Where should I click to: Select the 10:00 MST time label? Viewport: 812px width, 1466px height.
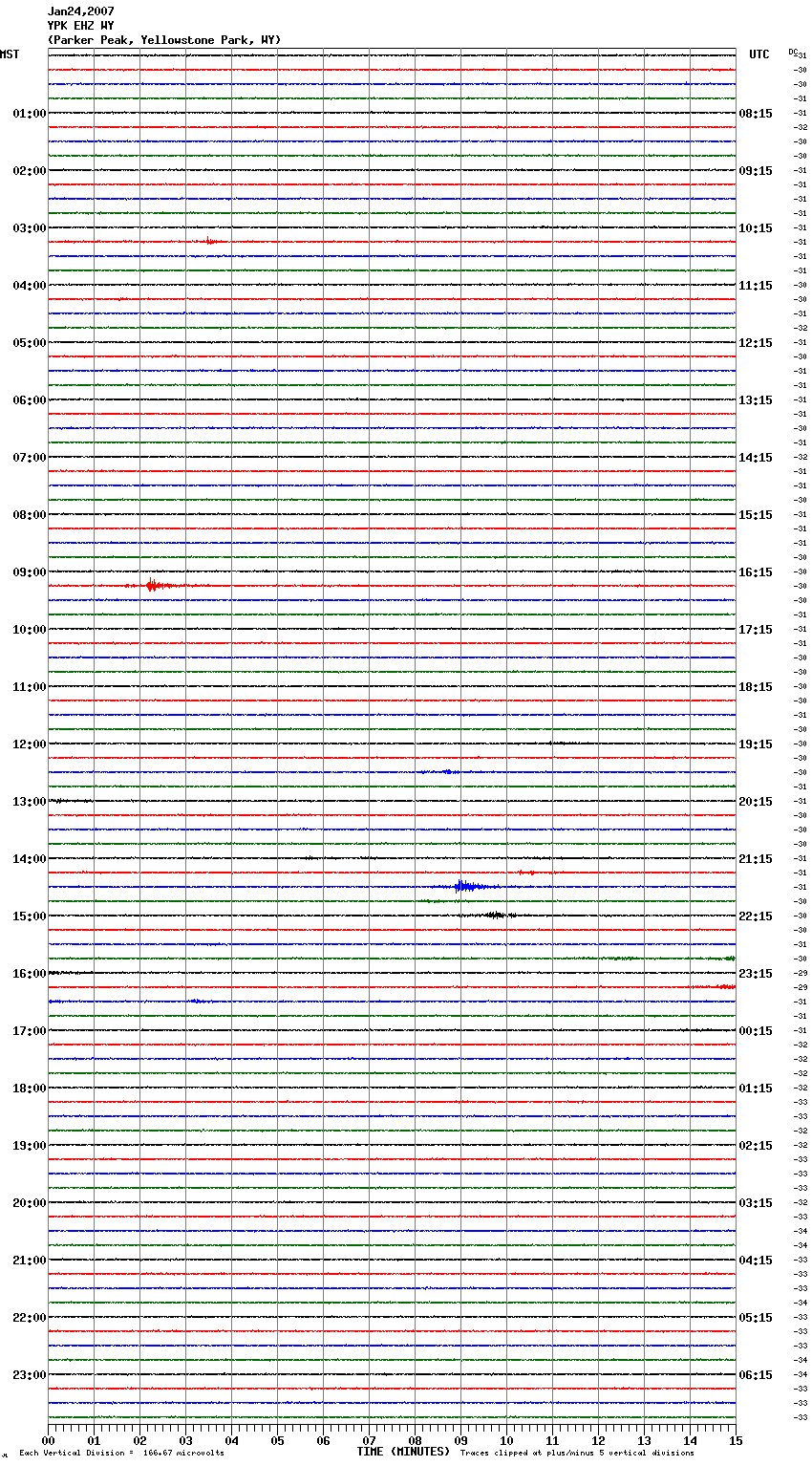30,630
